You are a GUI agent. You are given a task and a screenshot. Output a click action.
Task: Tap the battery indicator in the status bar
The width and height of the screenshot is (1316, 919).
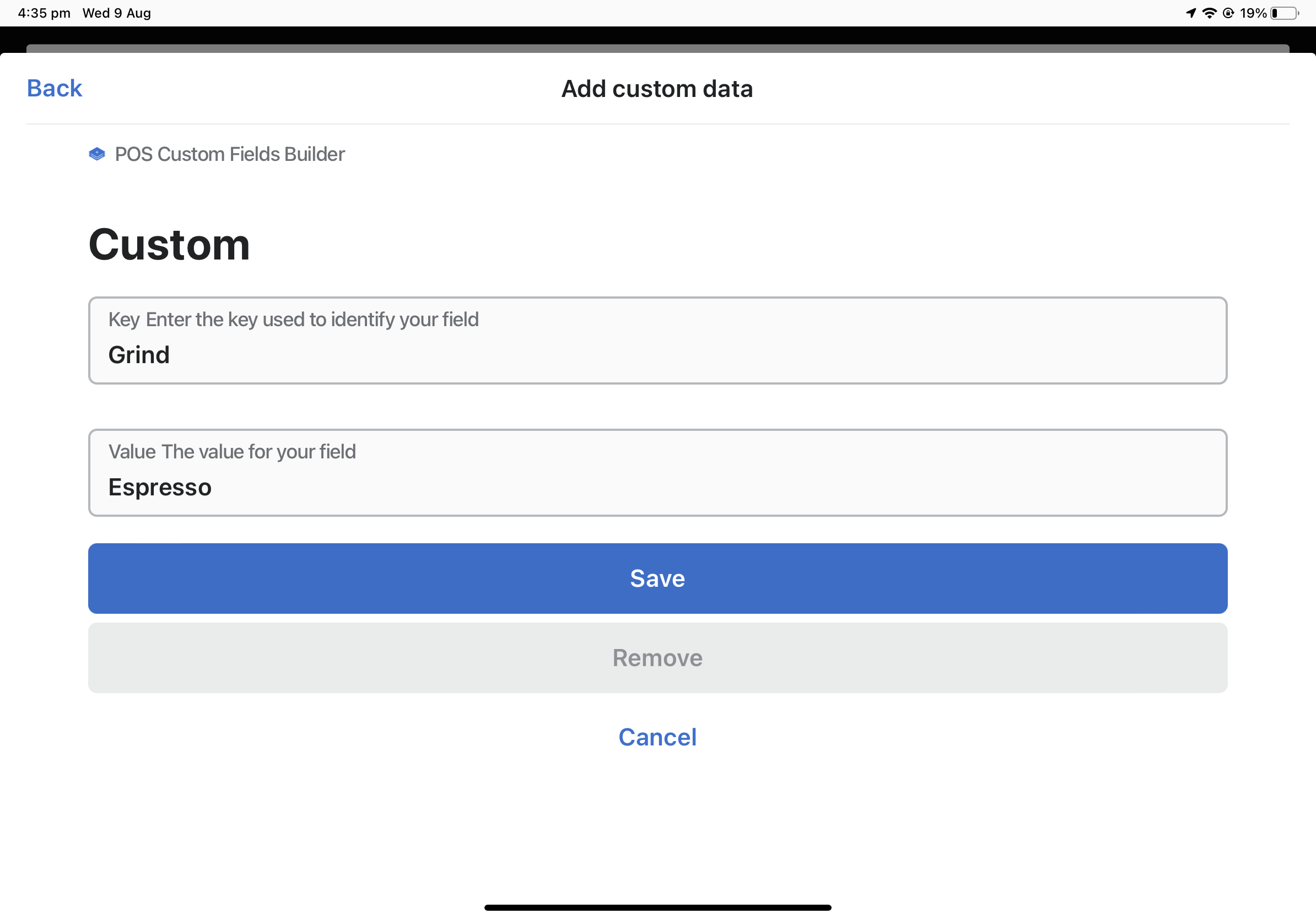pos(1282,12)
